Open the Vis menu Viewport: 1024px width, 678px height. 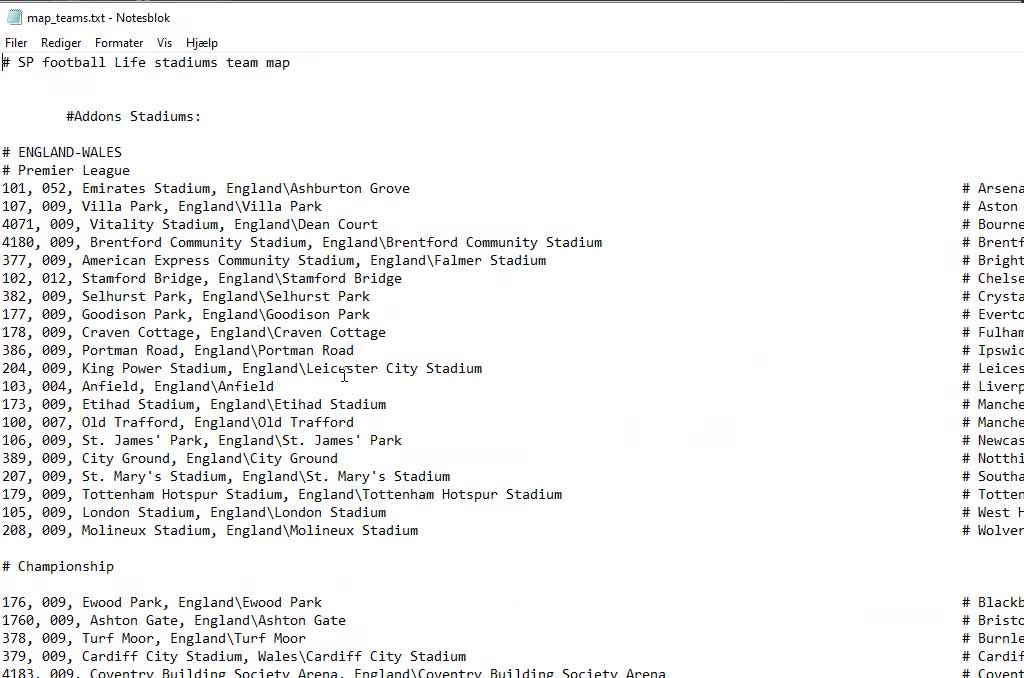tap(164, 43)
